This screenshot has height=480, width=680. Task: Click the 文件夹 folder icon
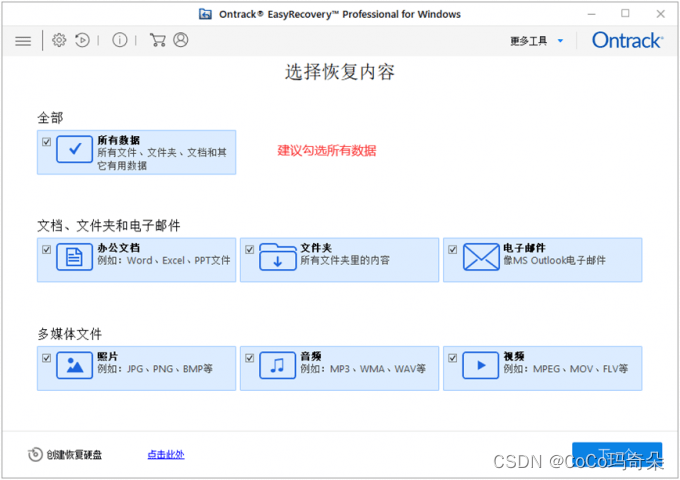click(x=278, y=257)
